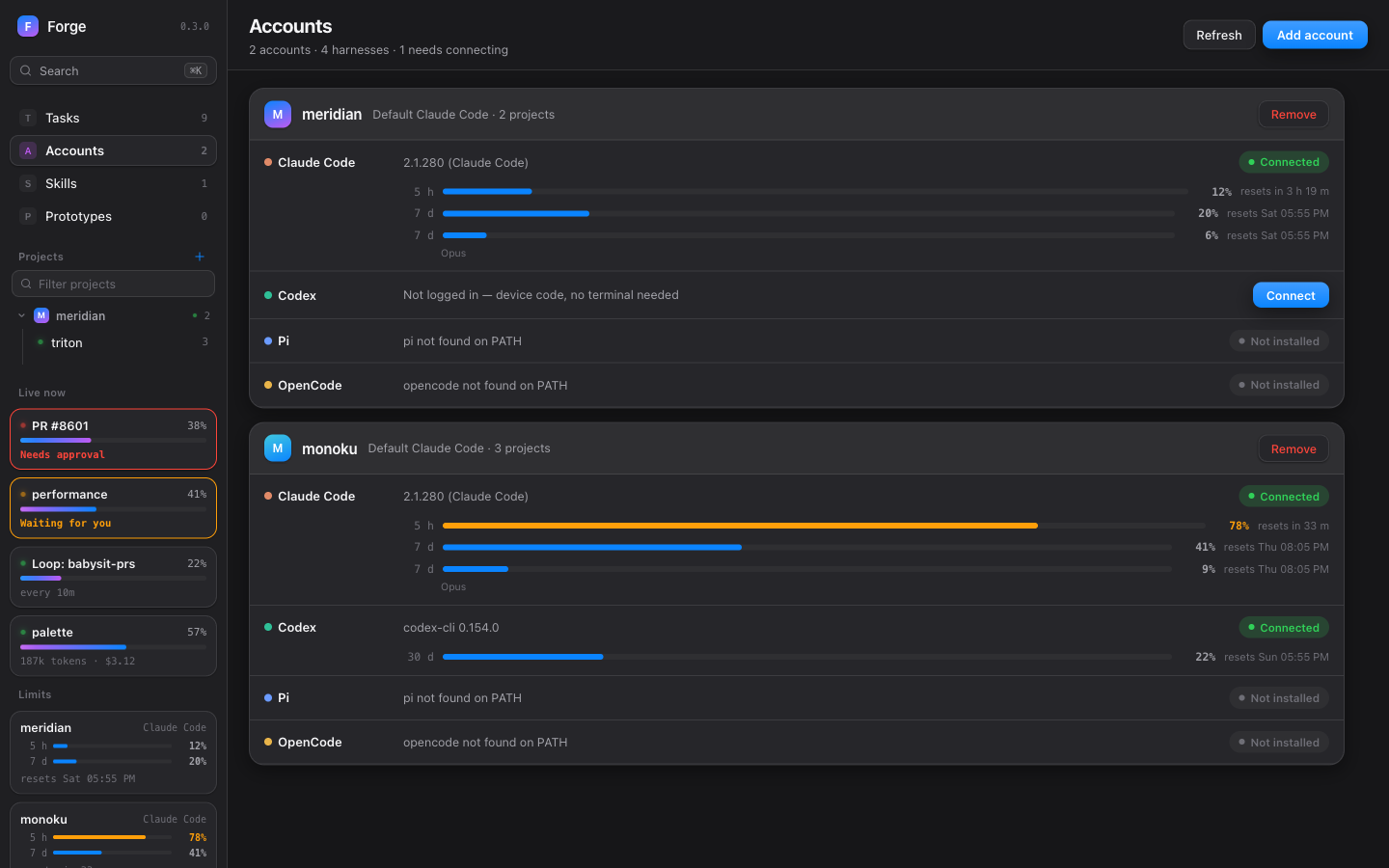Click the ⌘K shortcut badge
1389x868 pixels.
(x=196, y=70)
